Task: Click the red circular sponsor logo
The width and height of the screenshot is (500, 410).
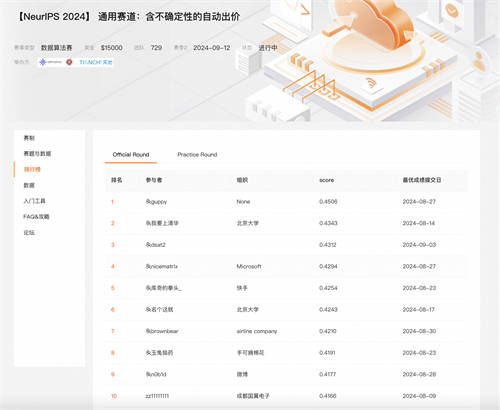Action: (x=69, y=62)
